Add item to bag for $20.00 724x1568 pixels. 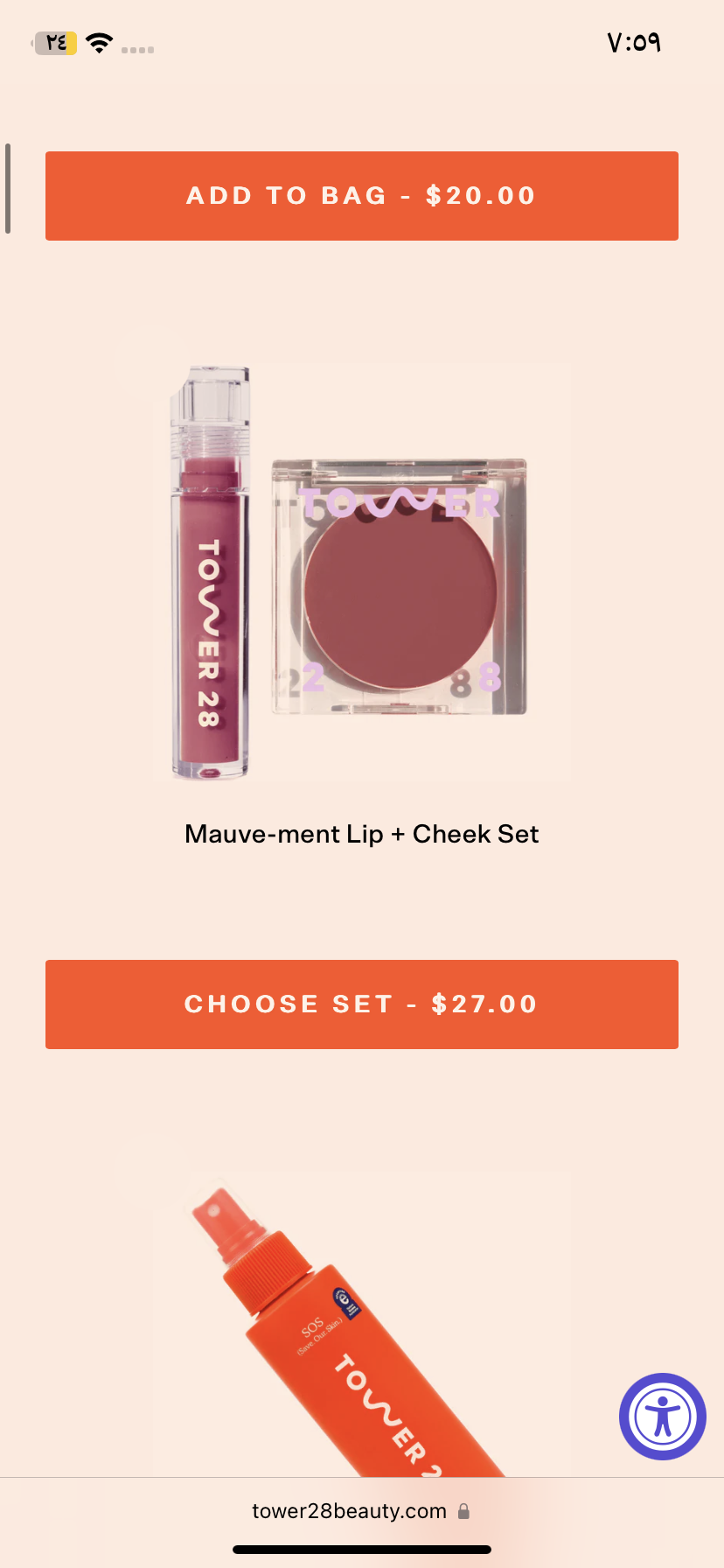tap(362, 196)
